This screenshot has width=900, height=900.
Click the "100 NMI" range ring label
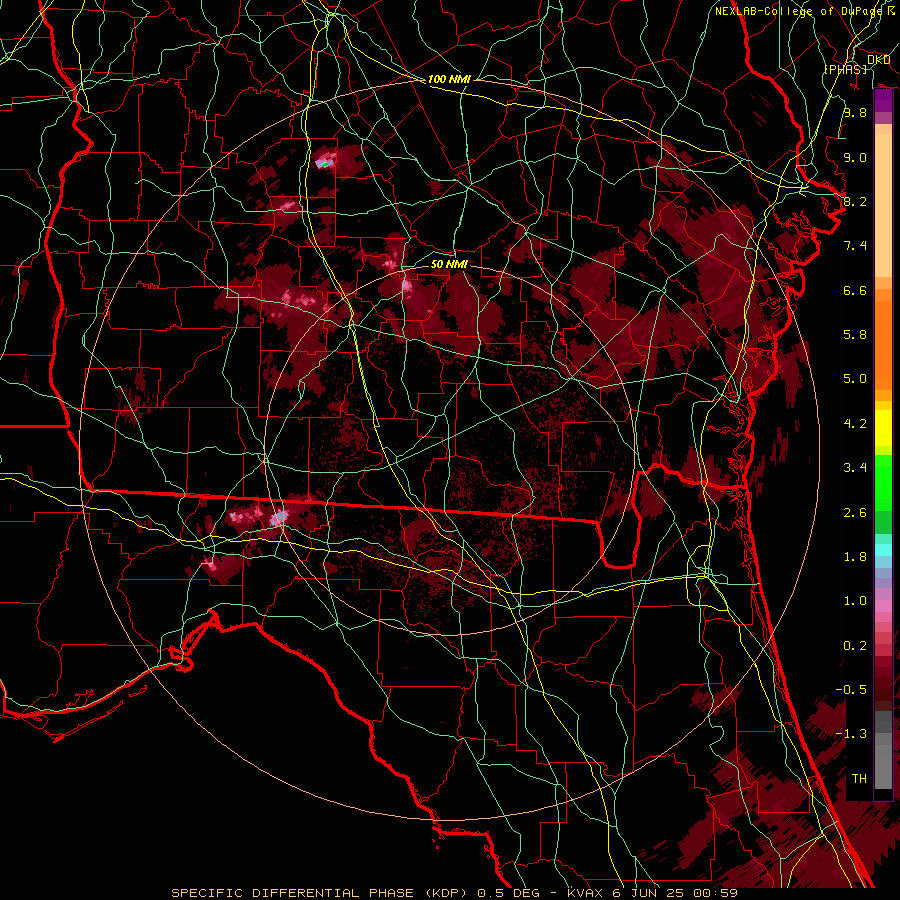449,79
